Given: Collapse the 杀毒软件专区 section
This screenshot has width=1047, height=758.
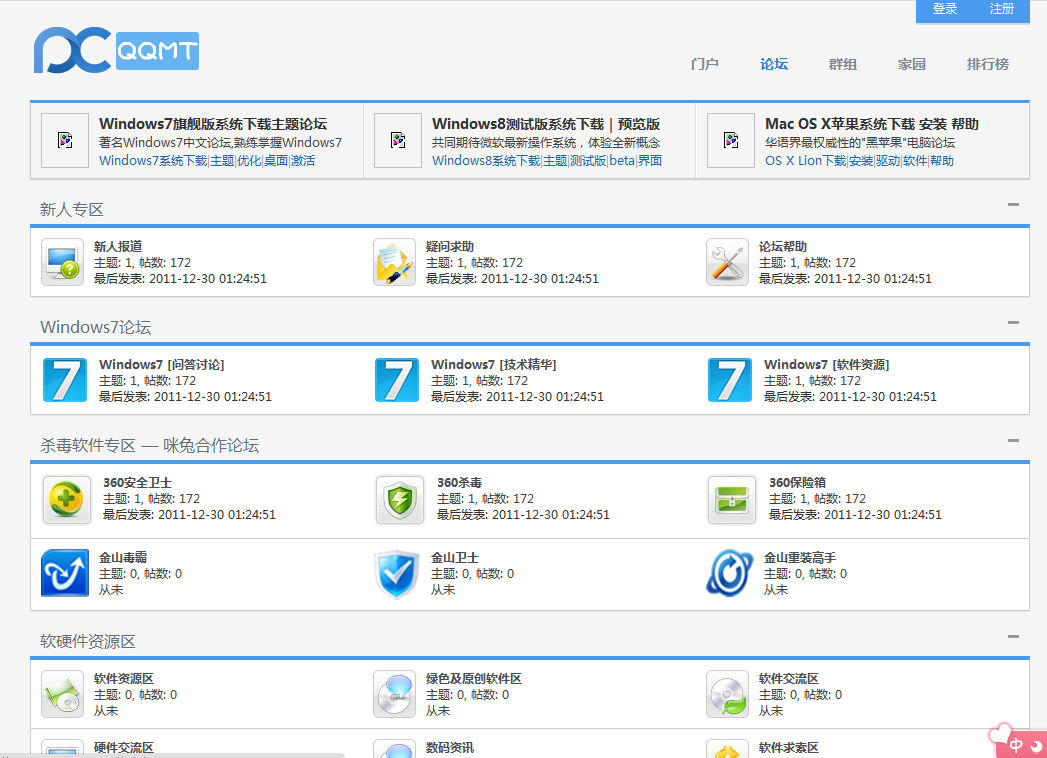Looking at the screenshot, I should pyautogui.click(x=1013, y=441).
